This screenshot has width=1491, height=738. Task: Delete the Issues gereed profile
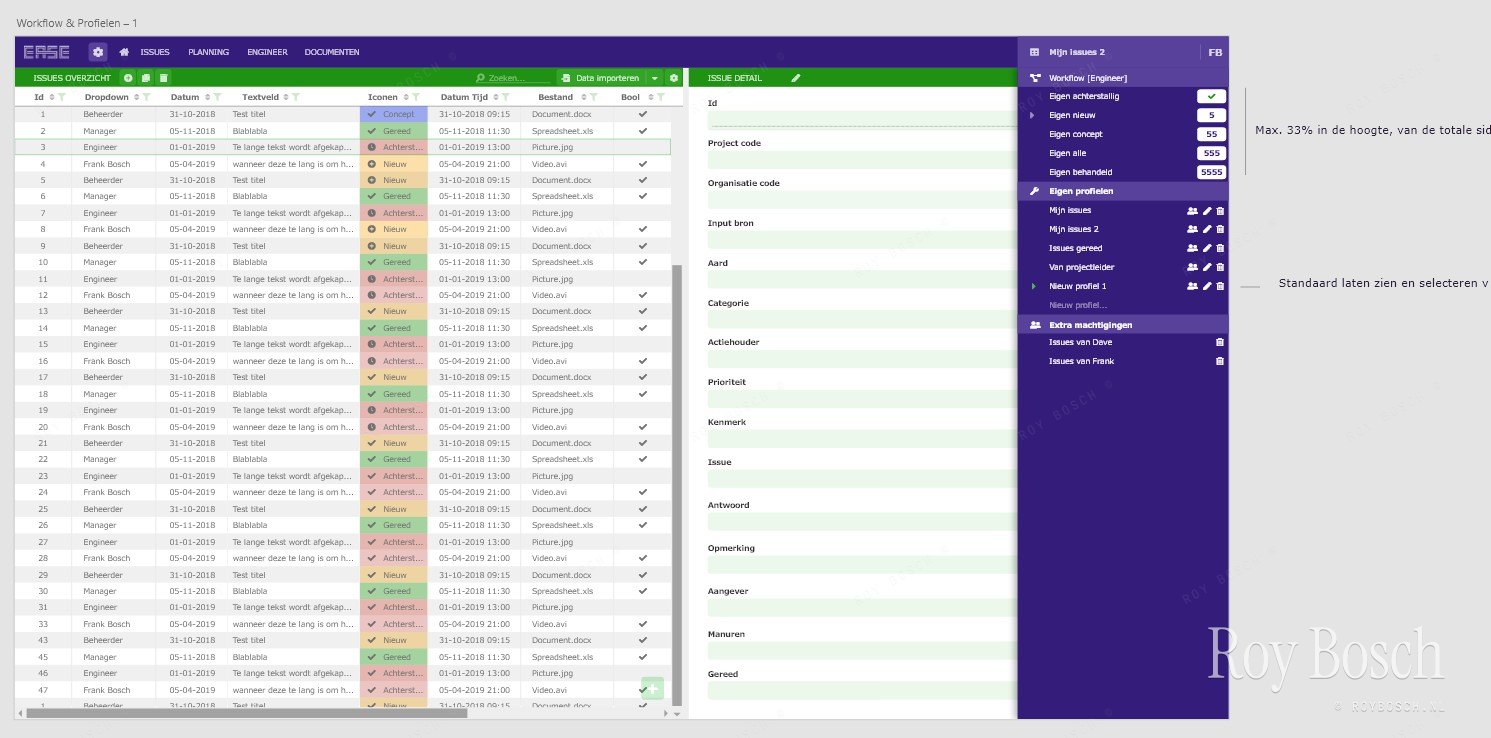pos(1220,248)
